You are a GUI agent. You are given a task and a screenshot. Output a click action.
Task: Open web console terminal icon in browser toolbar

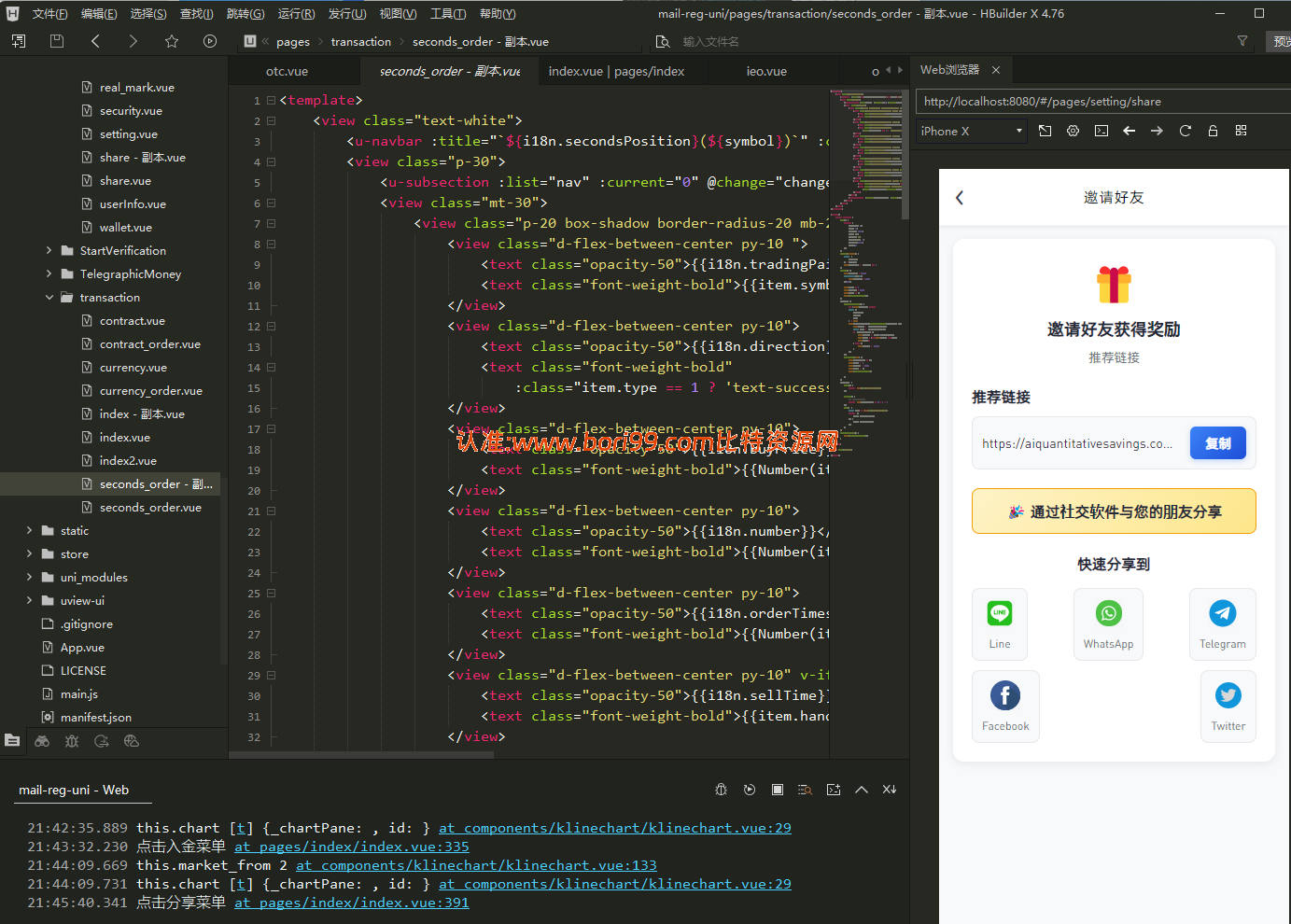(x=1102, y=131)
